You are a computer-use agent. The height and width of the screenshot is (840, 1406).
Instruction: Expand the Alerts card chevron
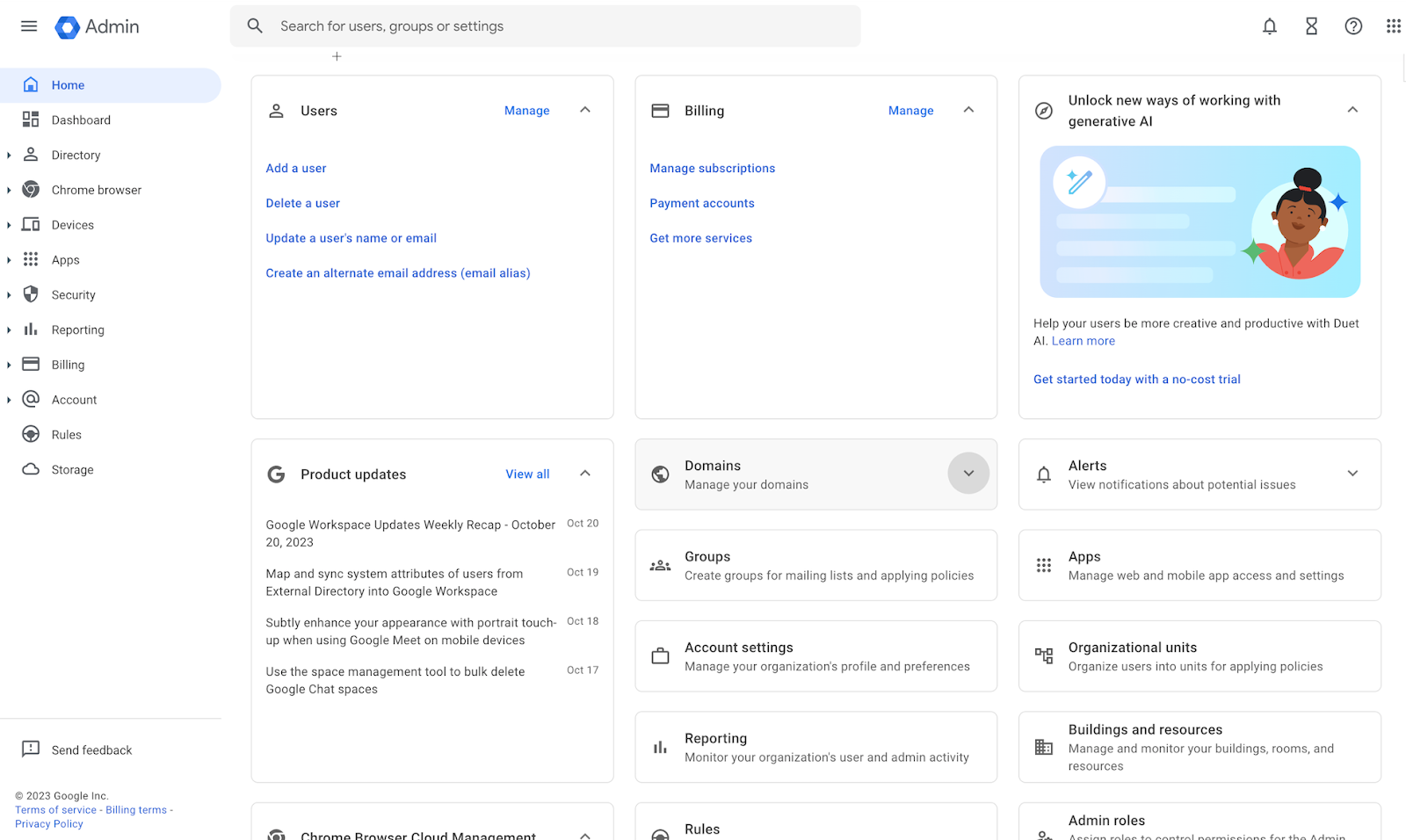tap(1352, 474)
